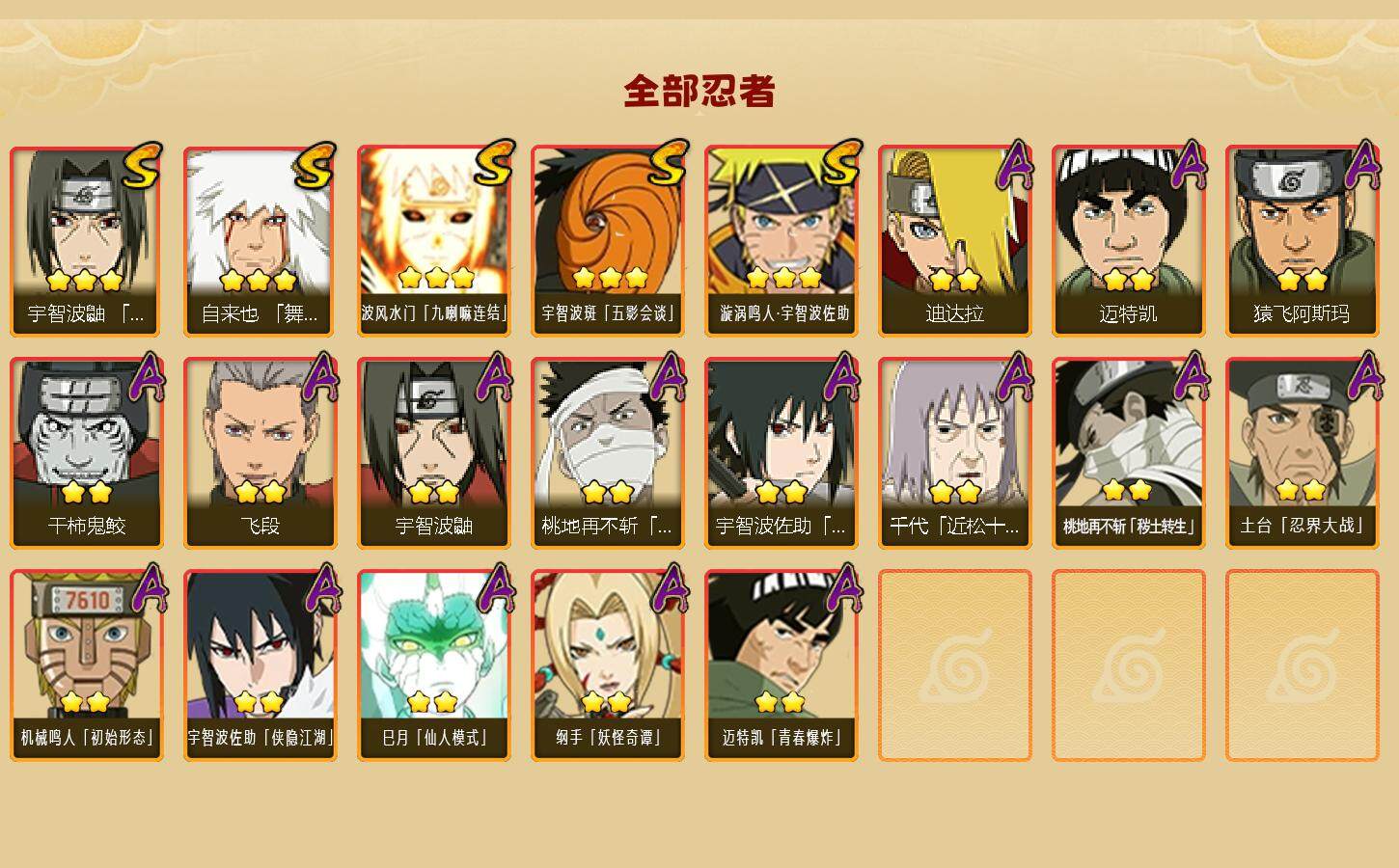Select the 漩涡鸣人·宇智波佐助 card
This screenshot has width=1399, height=868.
[781, 241]
